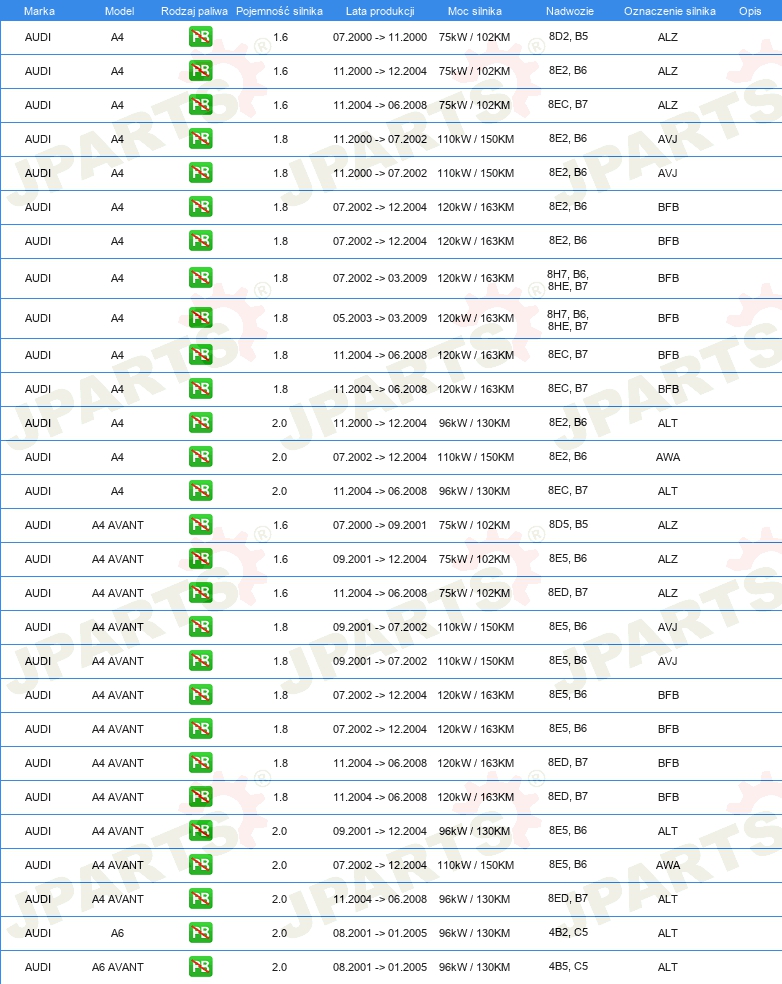Select fuel icon in A4 AVANT 8D5, B5 row
The width and height of the screenshot is (782, 984).
[200, 525]
